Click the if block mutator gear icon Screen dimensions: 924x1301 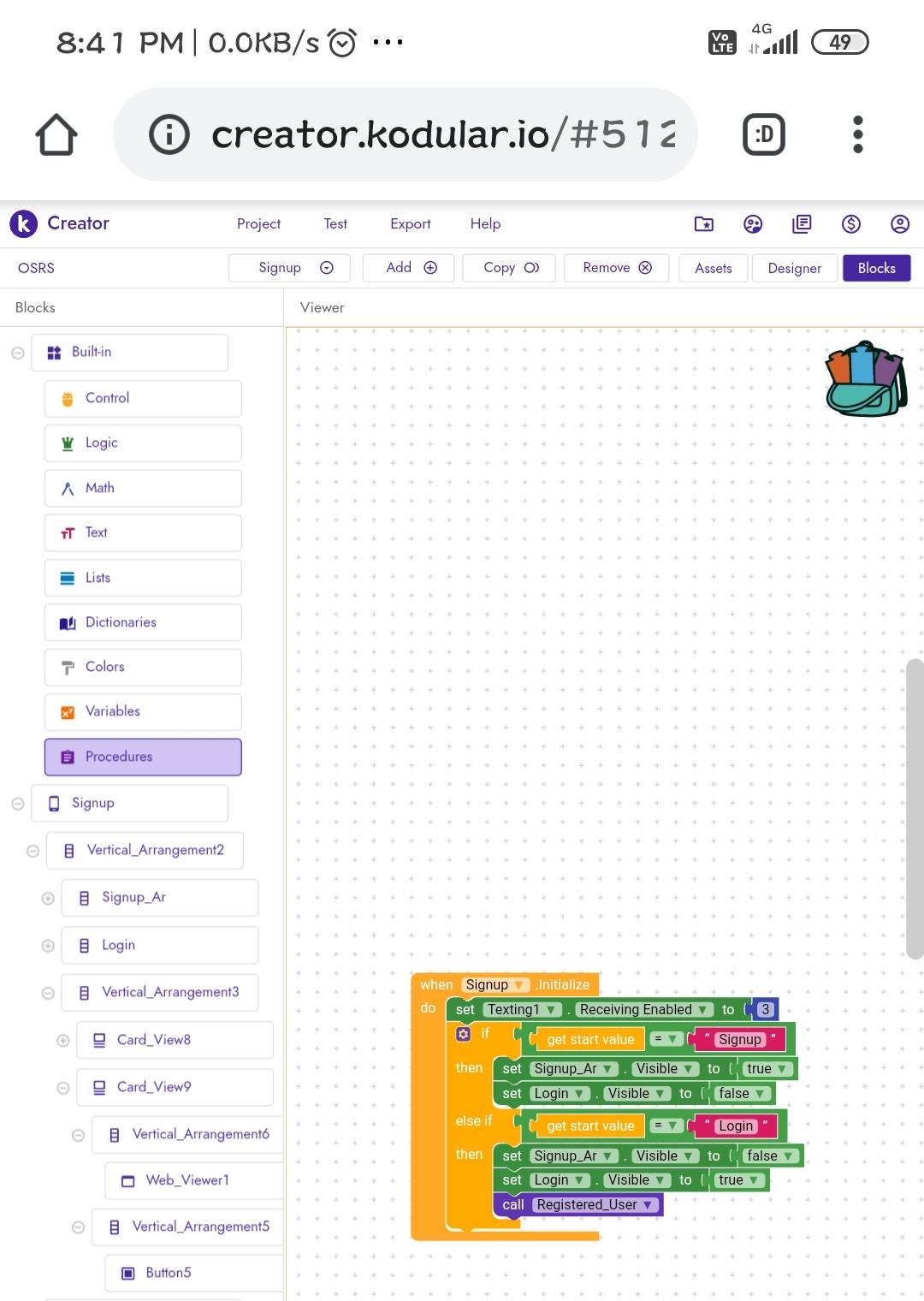tap(464, 1034)
